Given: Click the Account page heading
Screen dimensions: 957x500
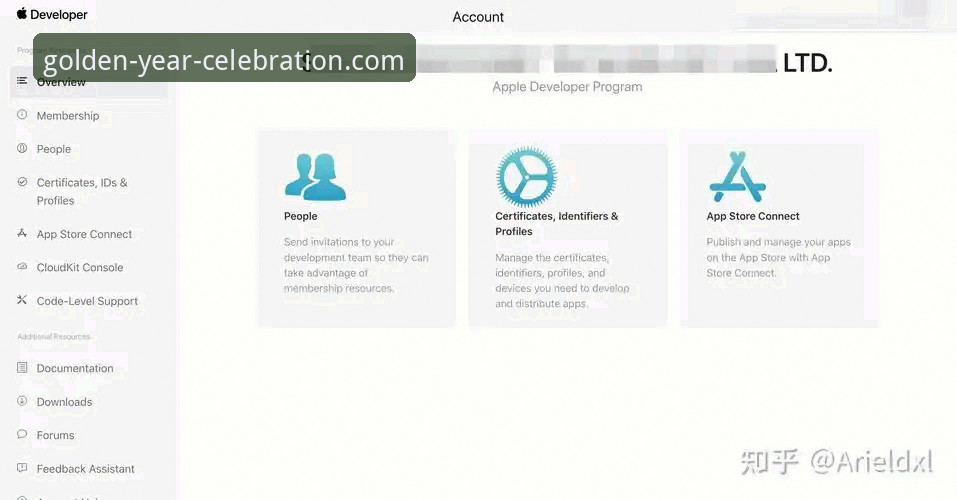Looking at the screenshot, I should point(478,17).
